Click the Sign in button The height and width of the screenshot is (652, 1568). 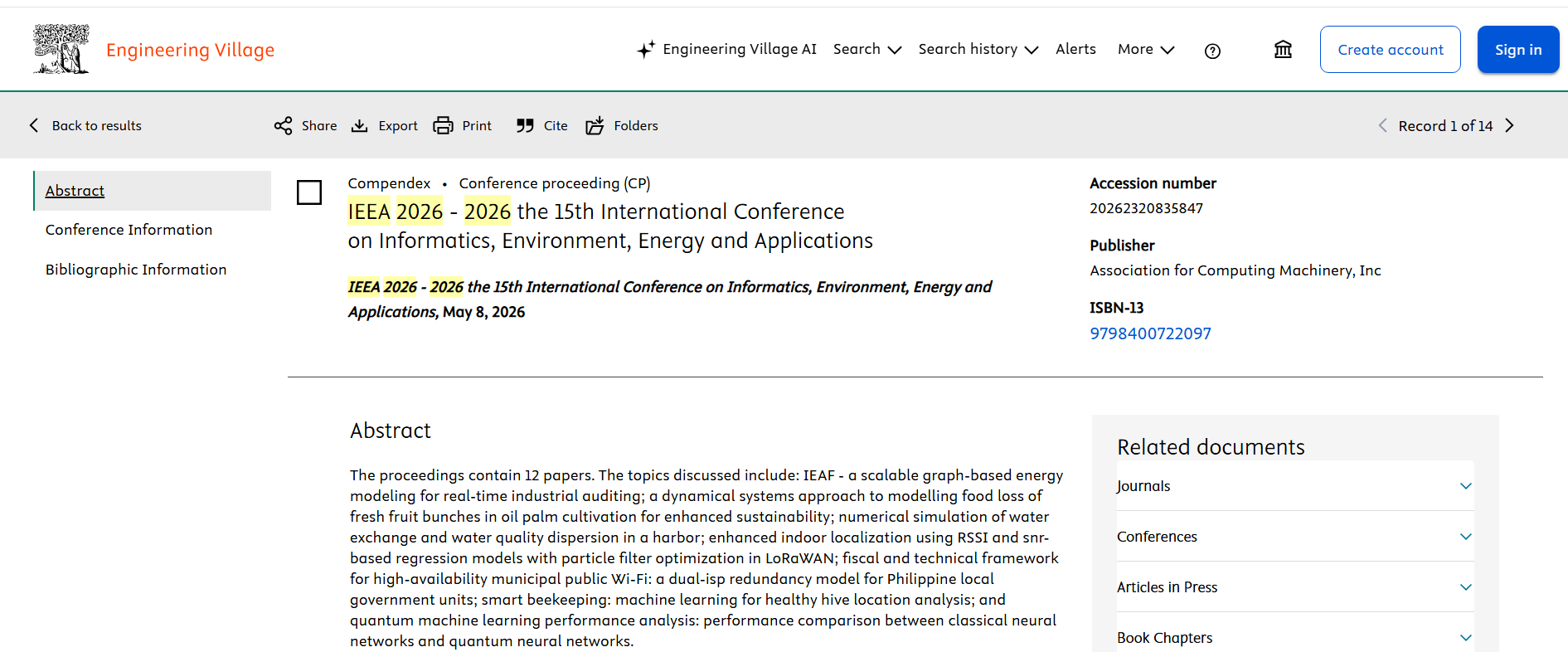pos(1518,50)
